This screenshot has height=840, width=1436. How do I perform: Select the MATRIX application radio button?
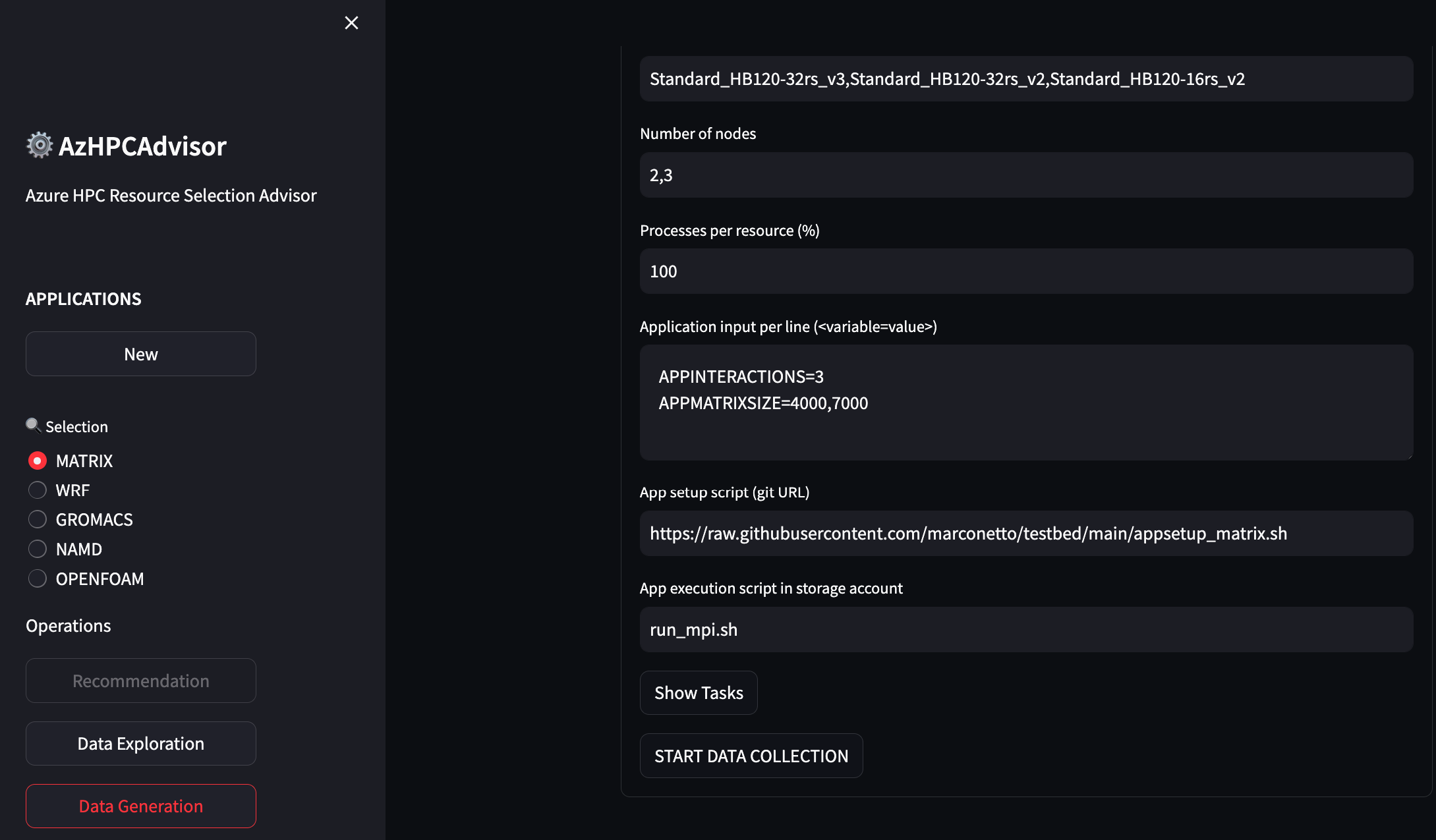click(x=38, y=461)
